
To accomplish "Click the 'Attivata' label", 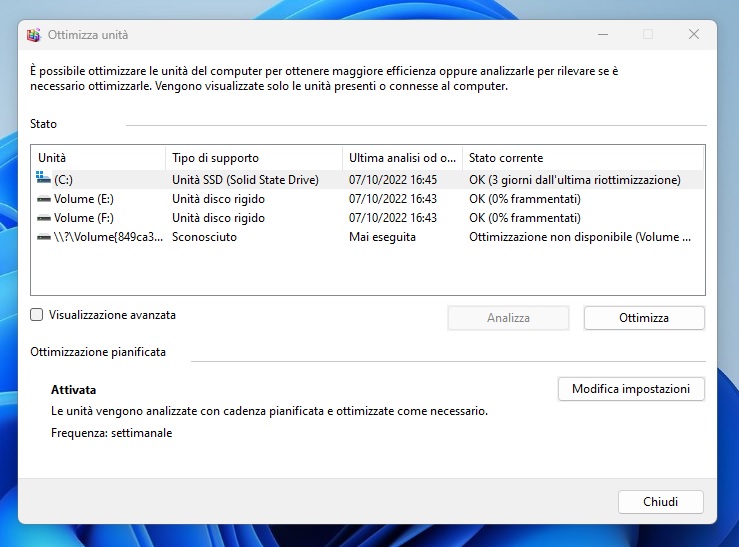I will [x=74, y=390].
